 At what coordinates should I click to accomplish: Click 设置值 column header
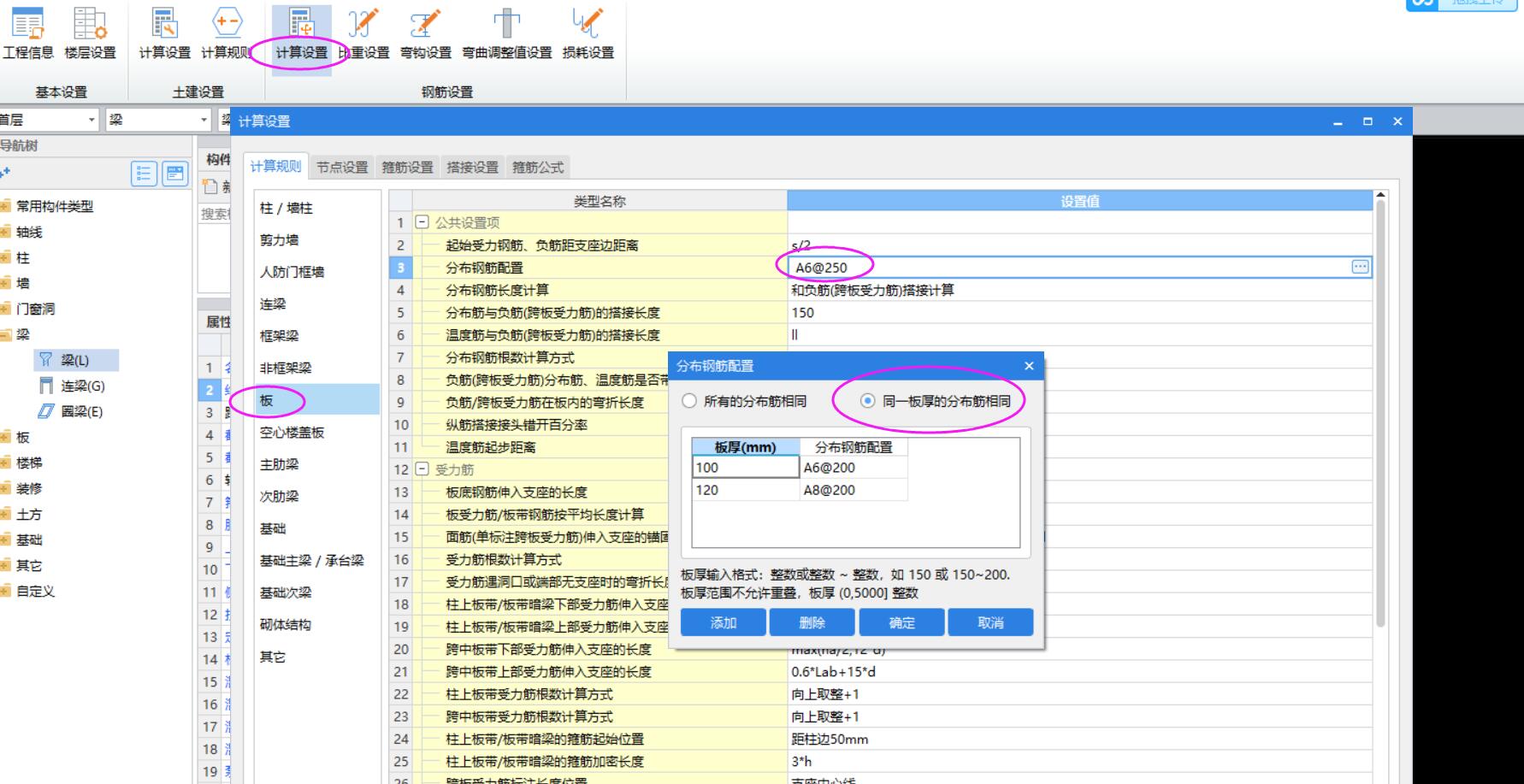tap(1079, 201)
